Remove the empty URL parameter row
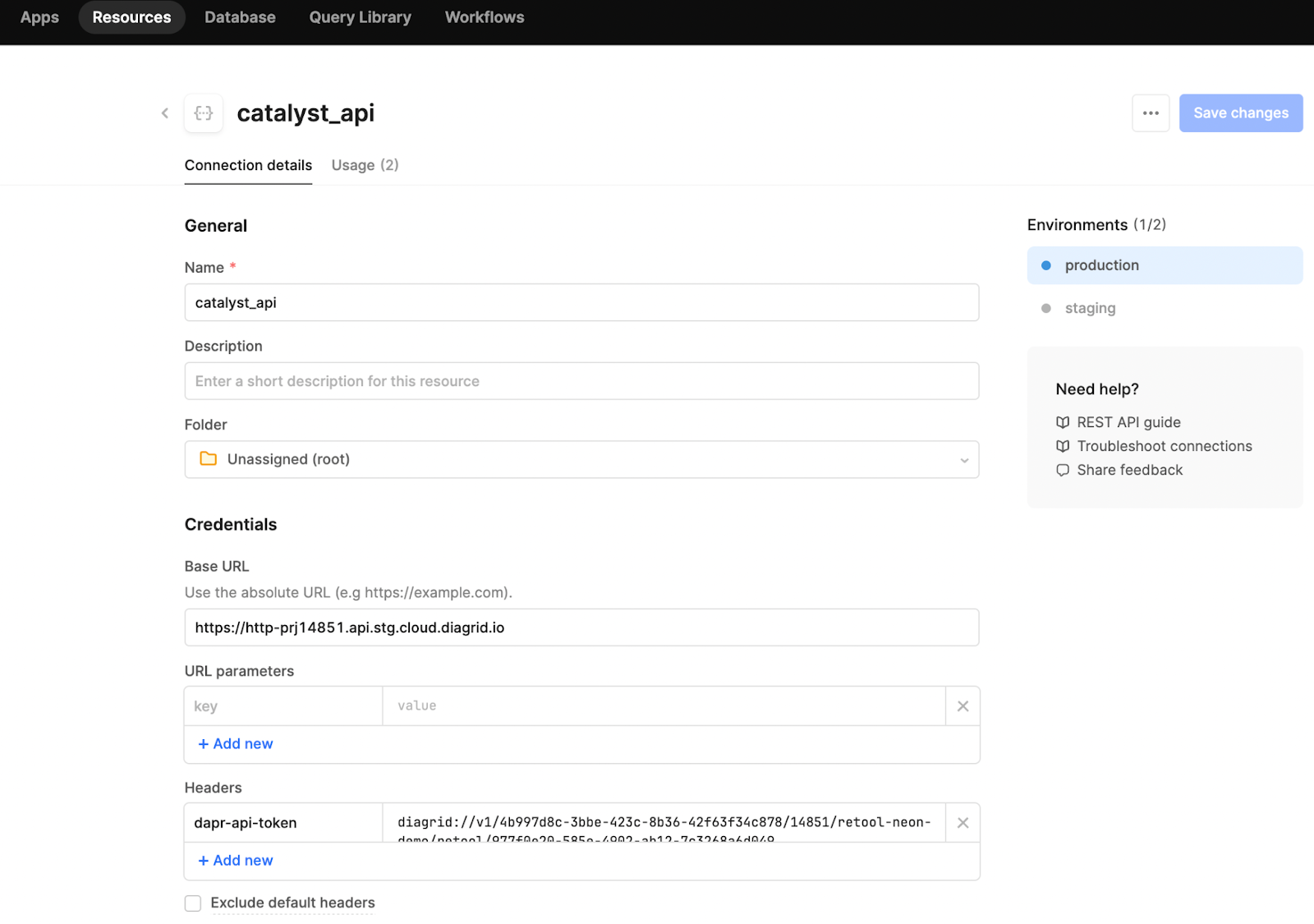 [963, 706]
